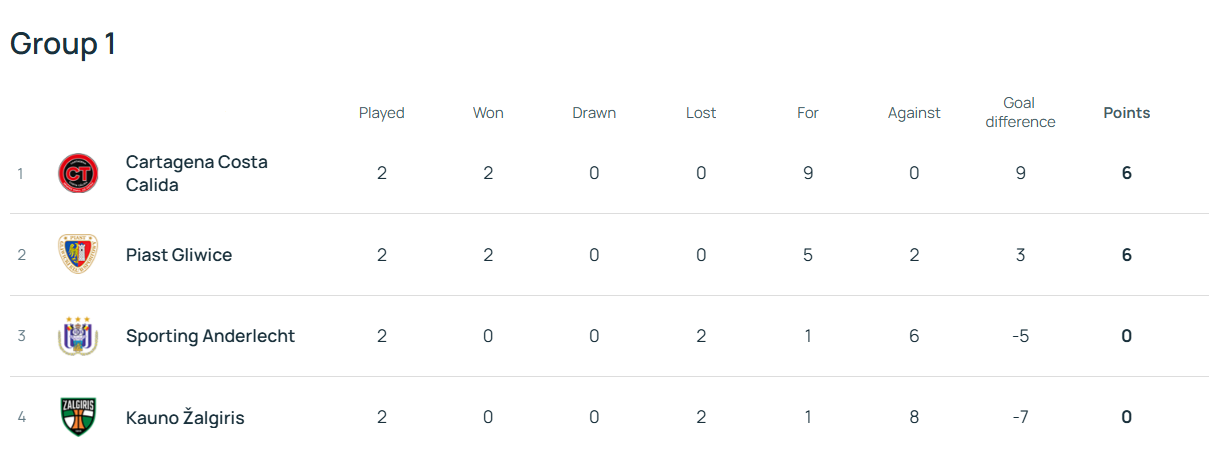Open the Piast Gliwice team link
1209x455 pixels.
pyautogui.click(x=179, y=255)
